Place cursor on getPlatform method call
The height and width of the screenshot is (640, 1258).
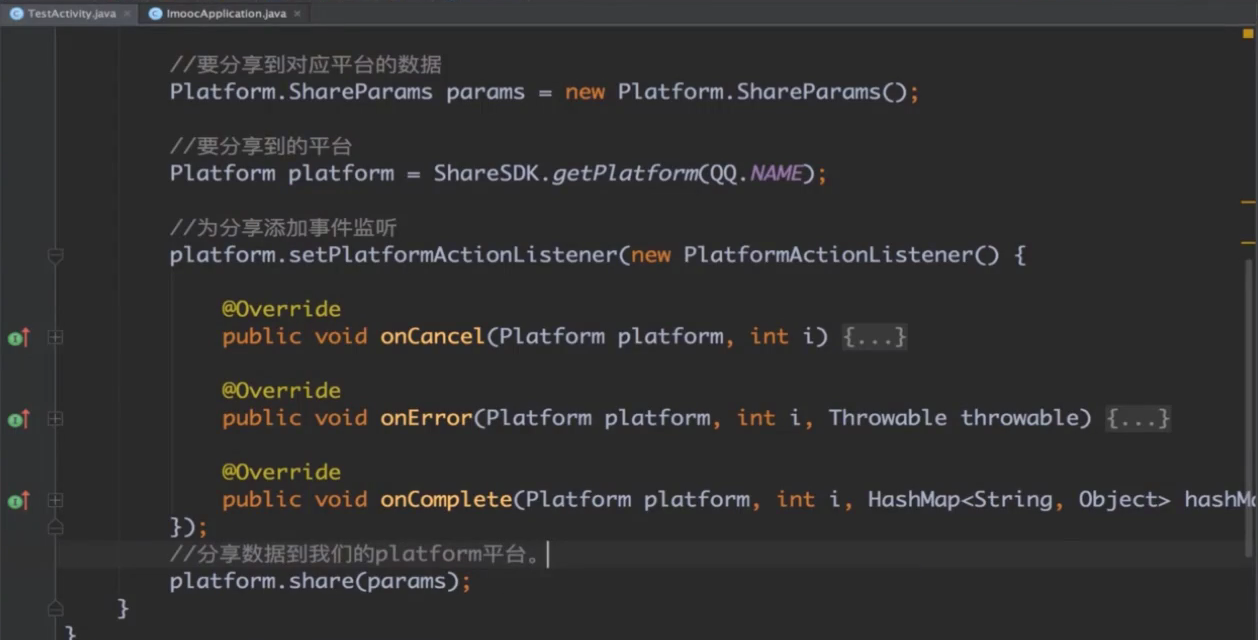(x=625, y=173)
